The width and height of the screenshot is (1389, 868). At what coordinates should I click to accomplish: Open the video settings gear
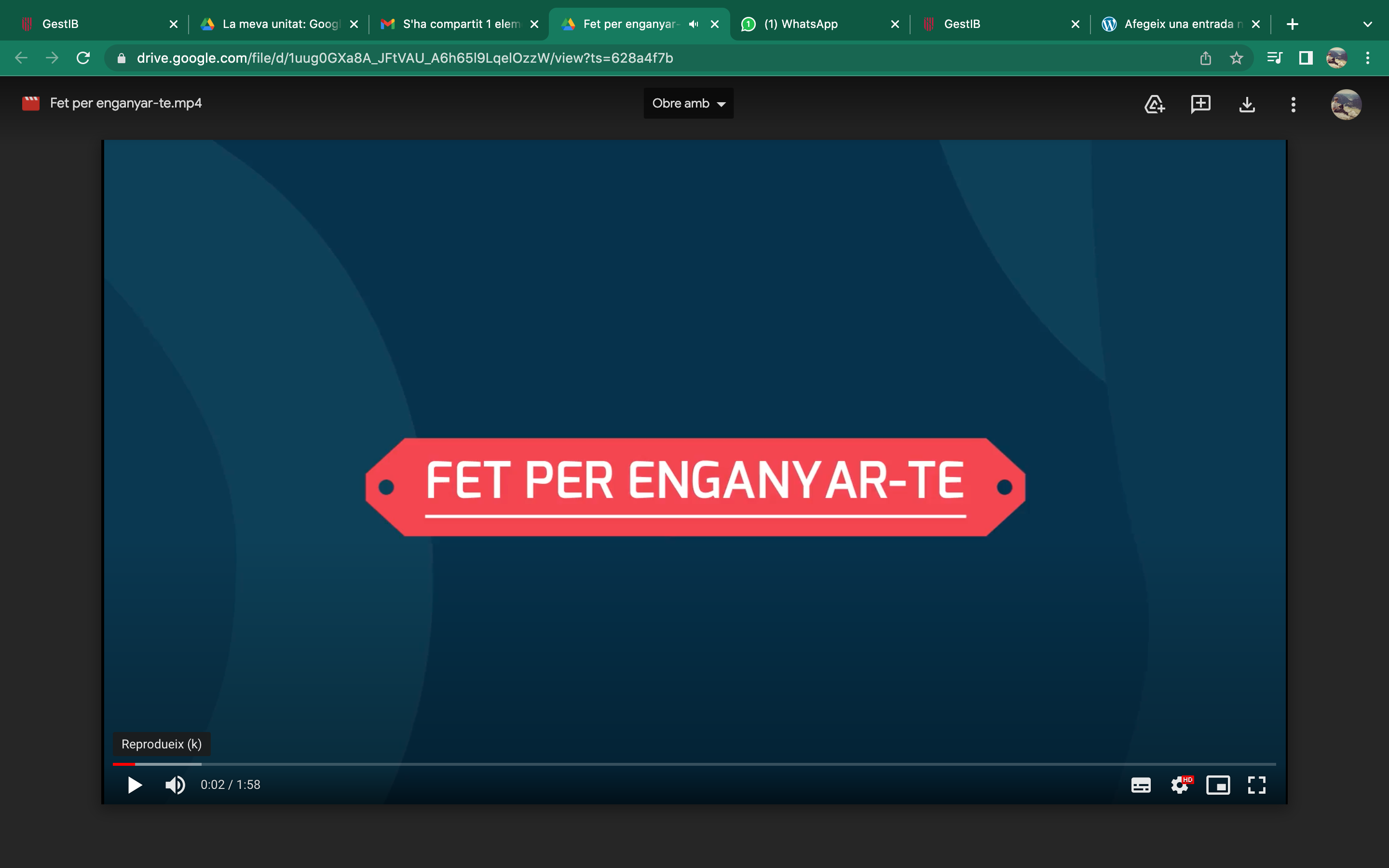click(x=1180, y=785)
